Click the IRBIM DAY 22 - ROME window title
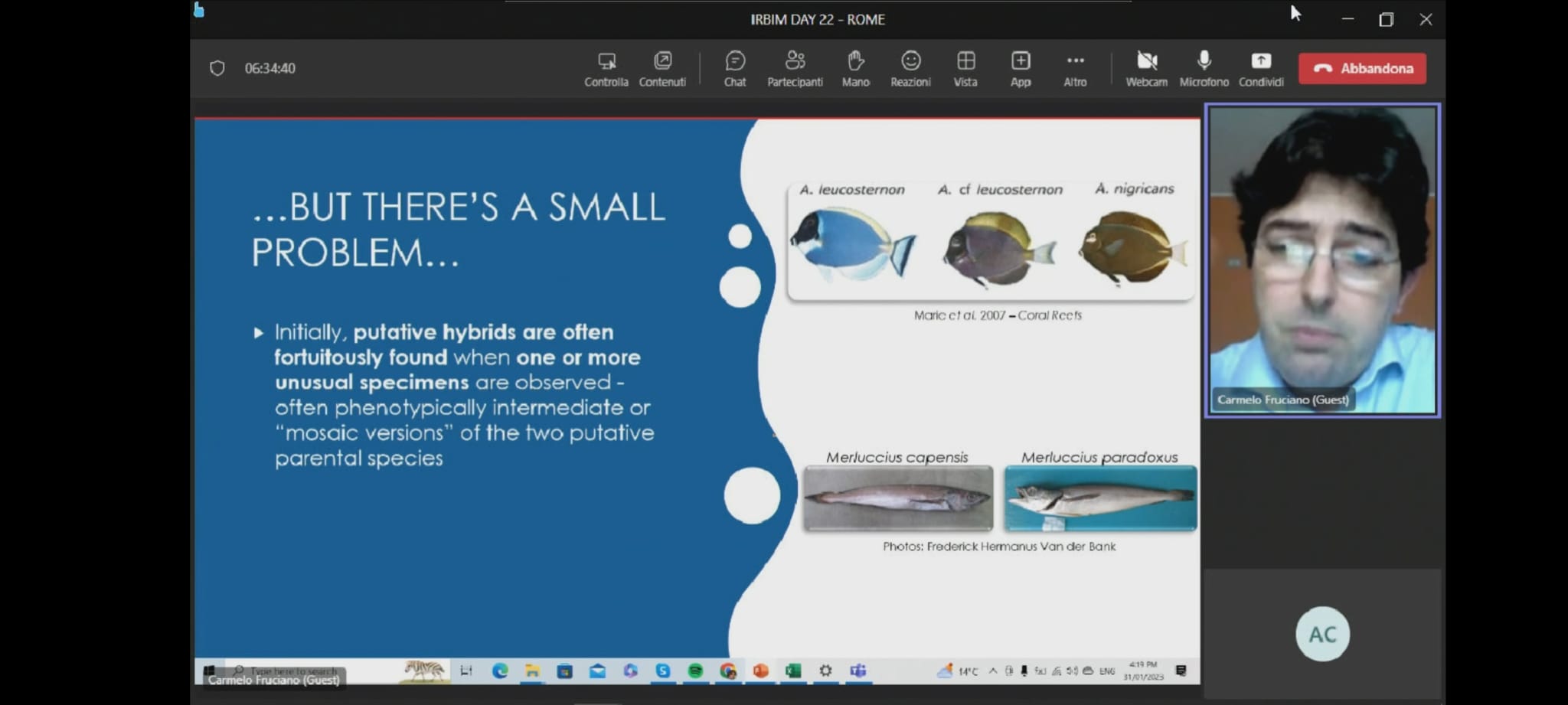Viewport: 1568px width, 705px height. coord(817,19)
